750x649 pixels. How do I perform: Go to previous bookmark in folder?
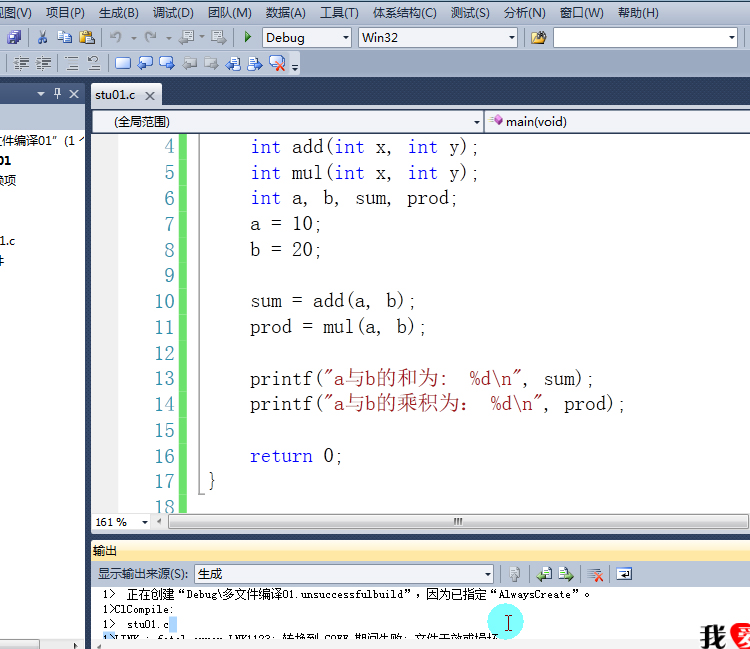pos(190,63)
